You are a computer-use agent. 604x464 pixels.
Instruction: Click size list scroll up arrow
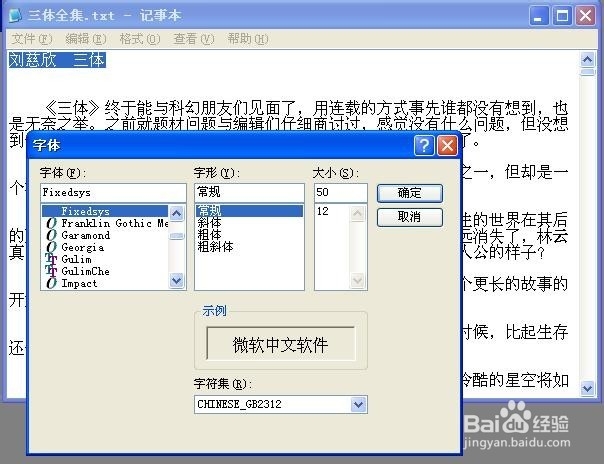coord(357,213)
